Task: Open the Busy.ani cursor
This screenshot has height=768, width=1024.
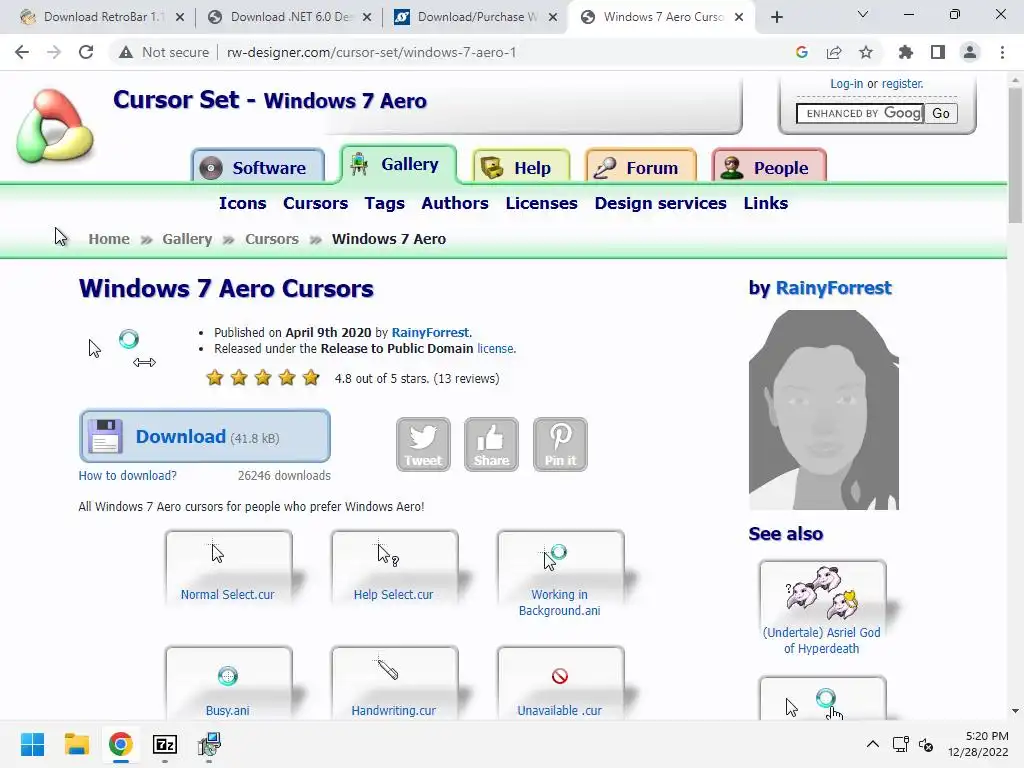Action: (x=228, y=683)
